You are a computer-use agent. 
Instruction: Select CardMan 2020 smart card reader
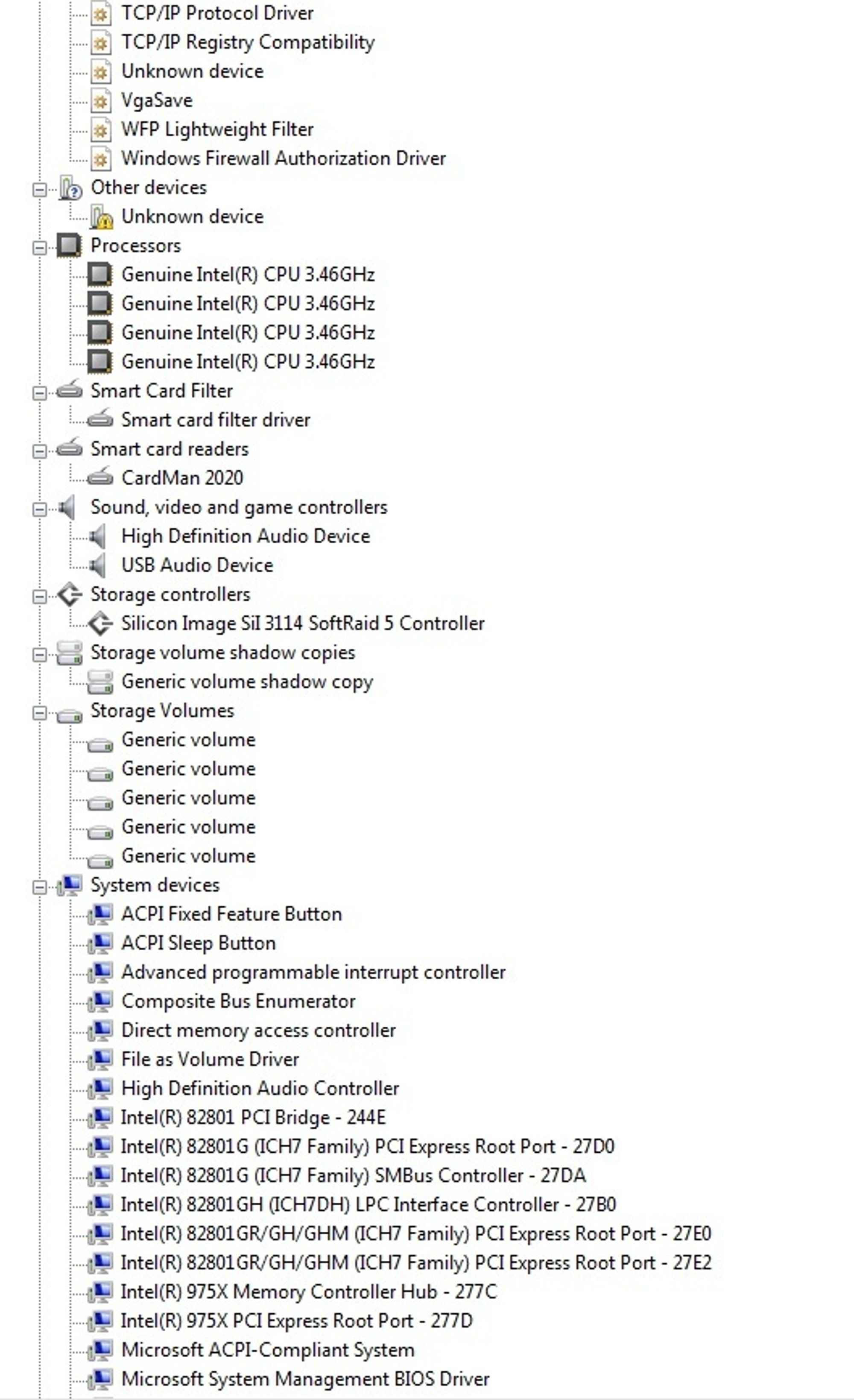(x=182, y=478)
